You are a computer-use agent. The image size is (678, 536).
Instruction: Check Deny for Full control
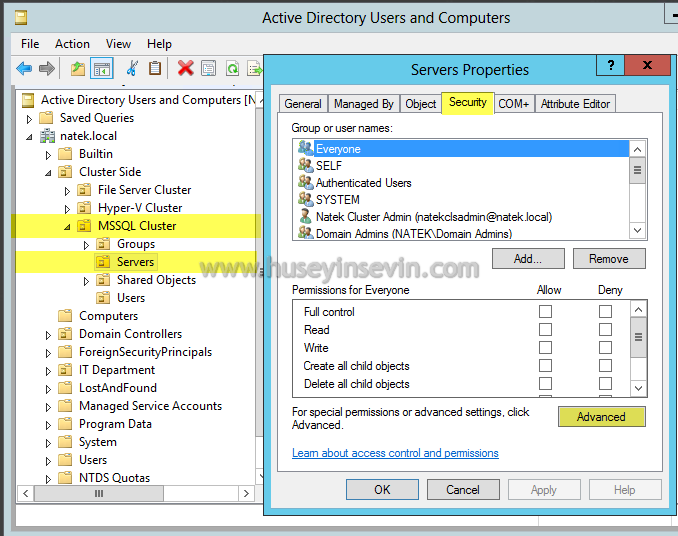(x=605, y=311)
